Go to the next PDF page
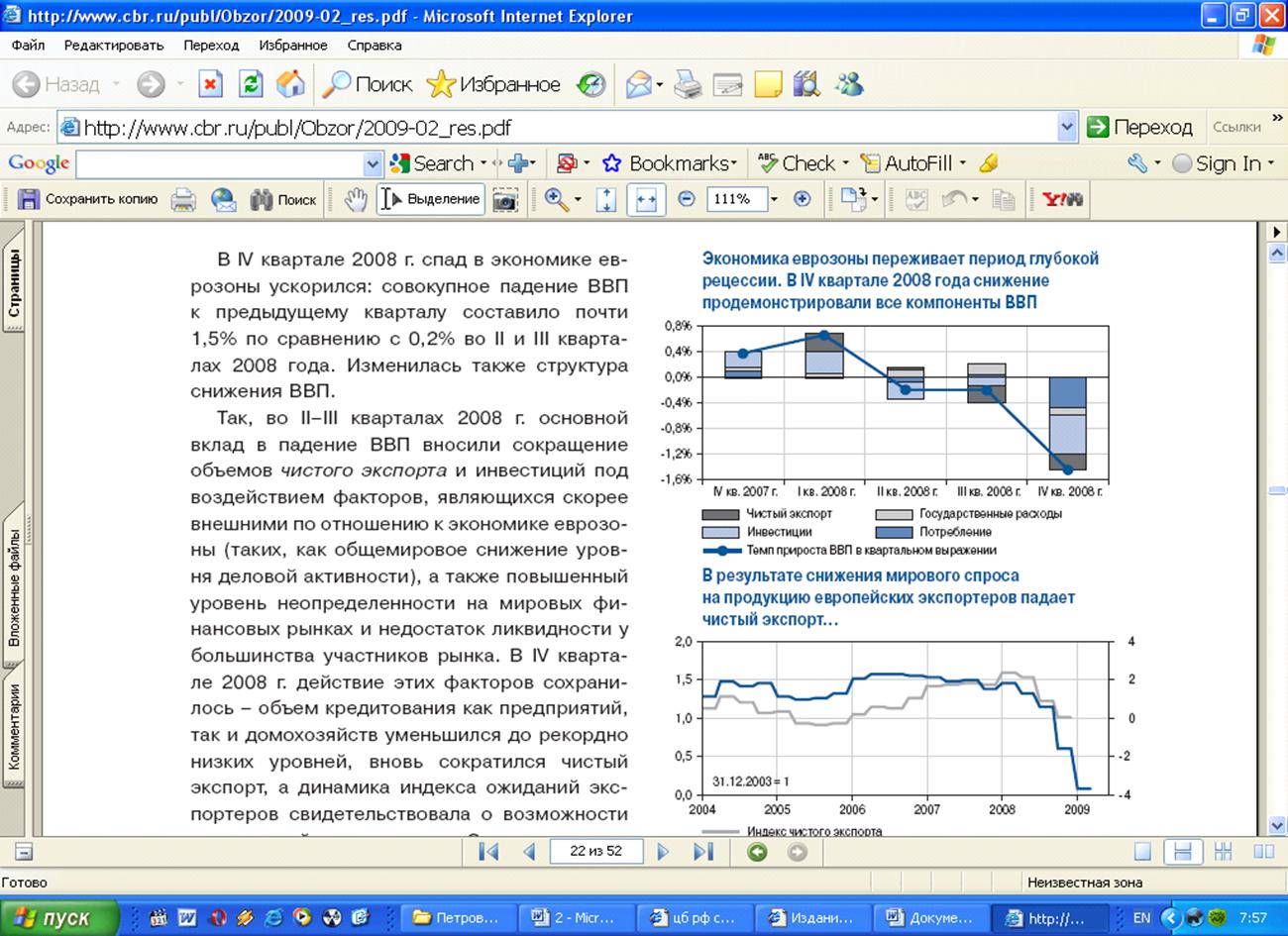 [664, 852]
